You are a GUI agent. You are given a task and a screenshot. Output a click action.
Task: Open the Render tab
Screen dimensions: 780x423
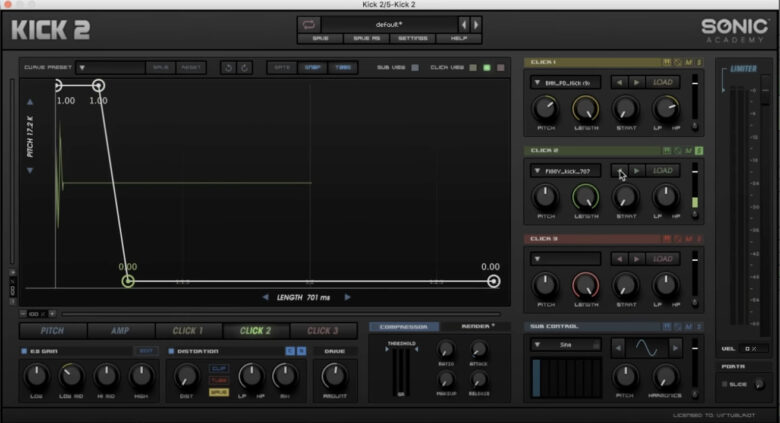tap(477, 326)
